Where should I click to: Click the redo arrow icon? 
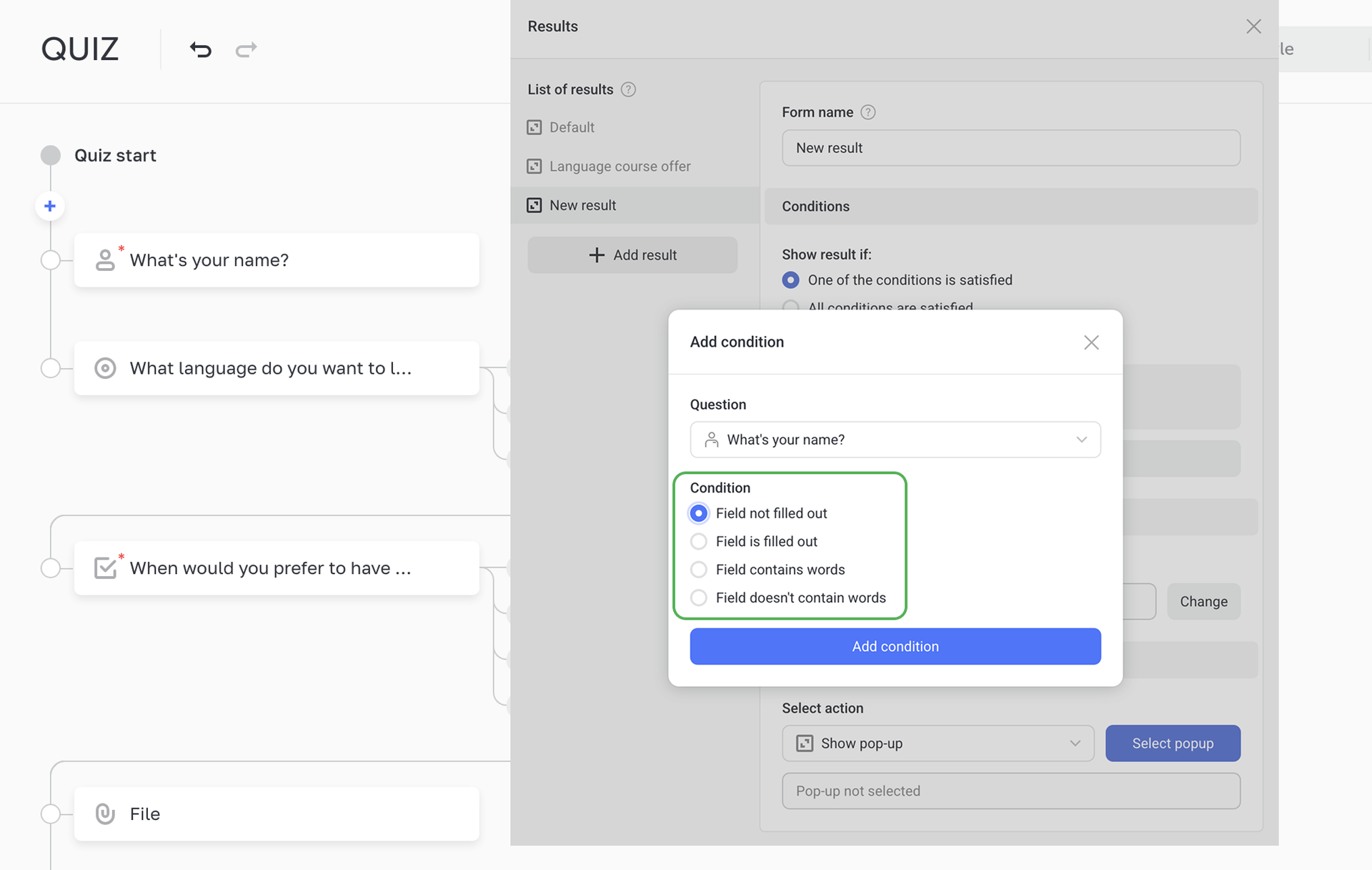point(246,49)
